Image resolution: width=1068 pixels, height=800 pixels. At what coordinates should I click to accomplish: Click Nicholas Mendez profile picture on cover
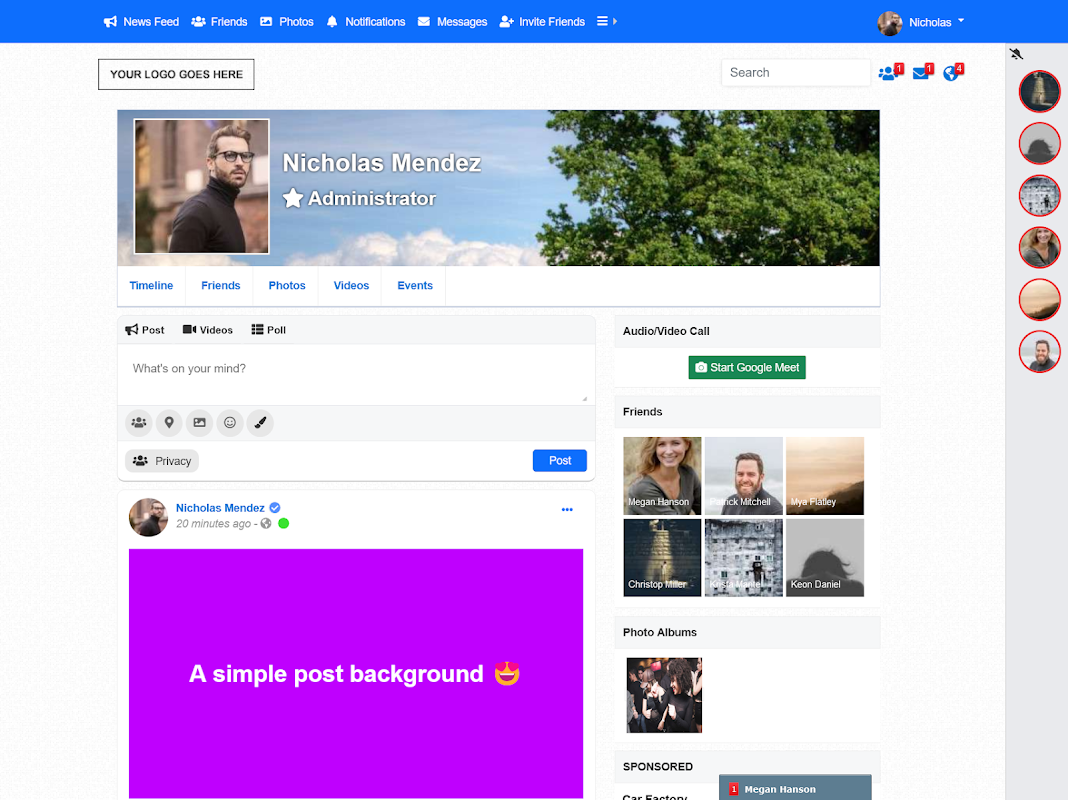point(202,186)
